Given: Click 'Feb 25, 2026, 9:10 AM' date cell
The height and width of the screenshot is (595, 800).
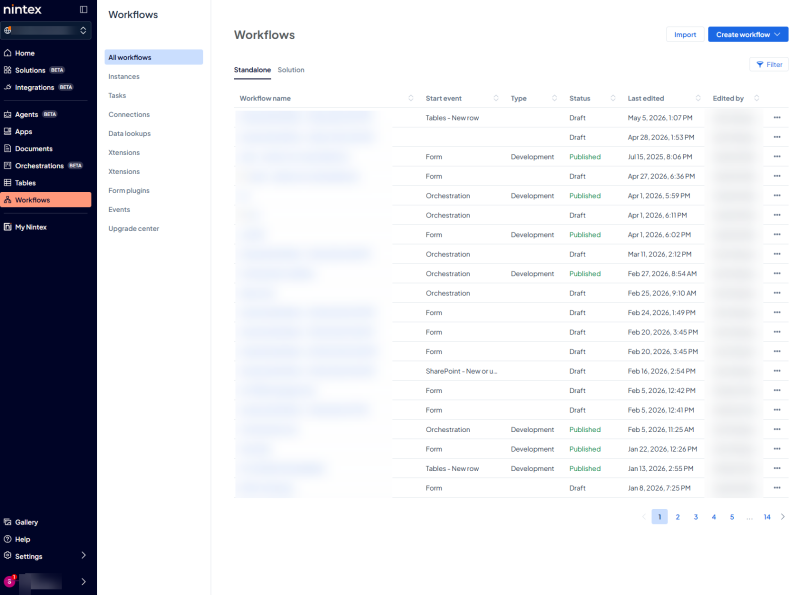Looking at the screenshot, I should click(x=662, y=293).
